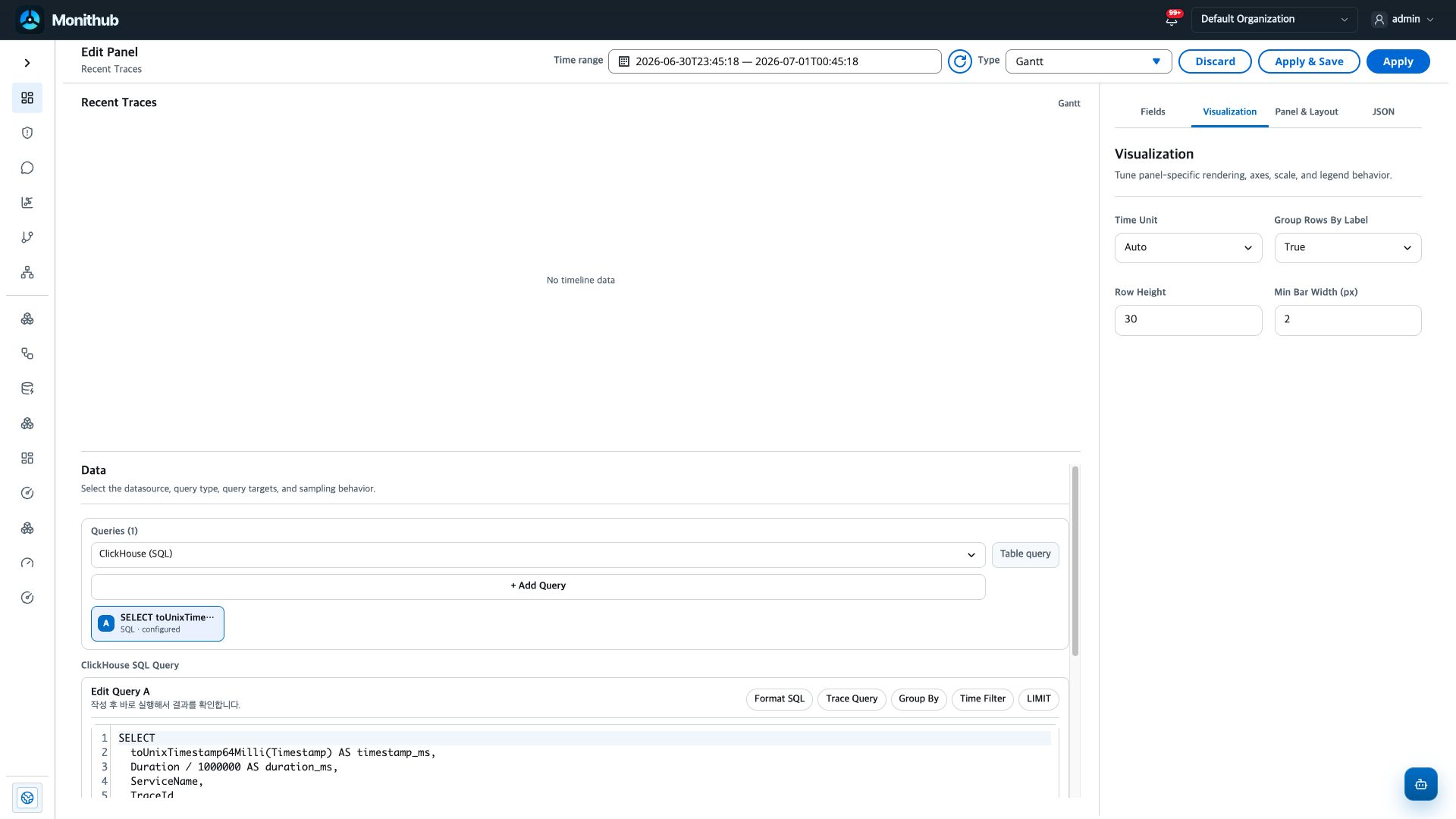Open the shield alert icon in the sidebar

pyautogui.click(x=27, y=133)
